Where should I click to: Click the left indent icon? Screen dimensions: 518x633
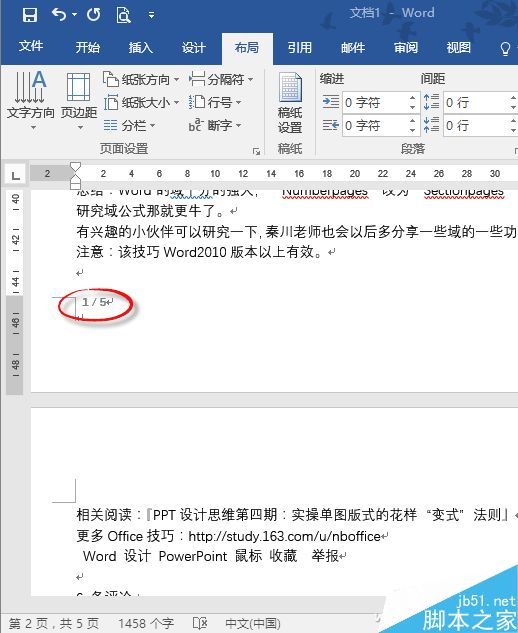[331, 102]
